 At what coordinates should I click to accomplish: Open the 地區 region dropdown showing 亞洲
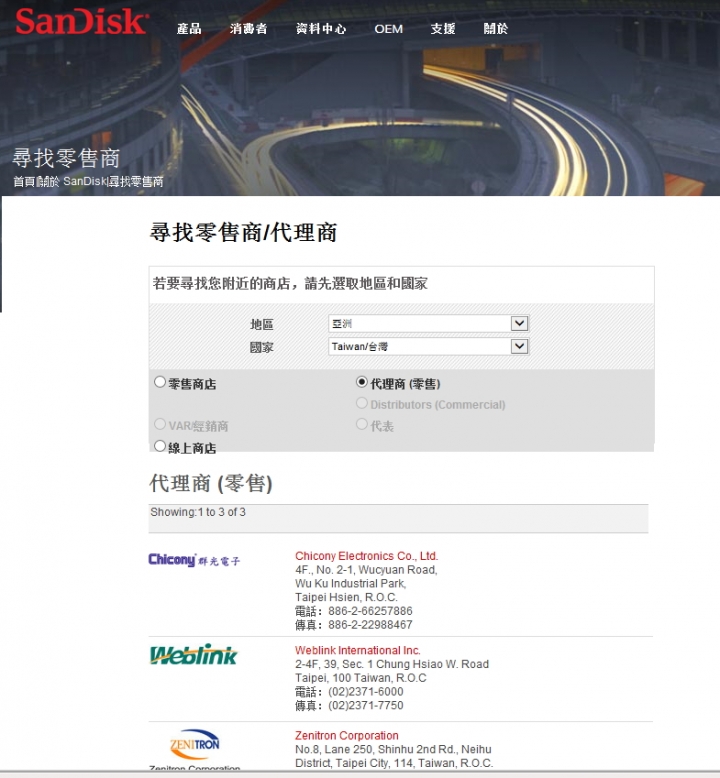click(429, 324)
